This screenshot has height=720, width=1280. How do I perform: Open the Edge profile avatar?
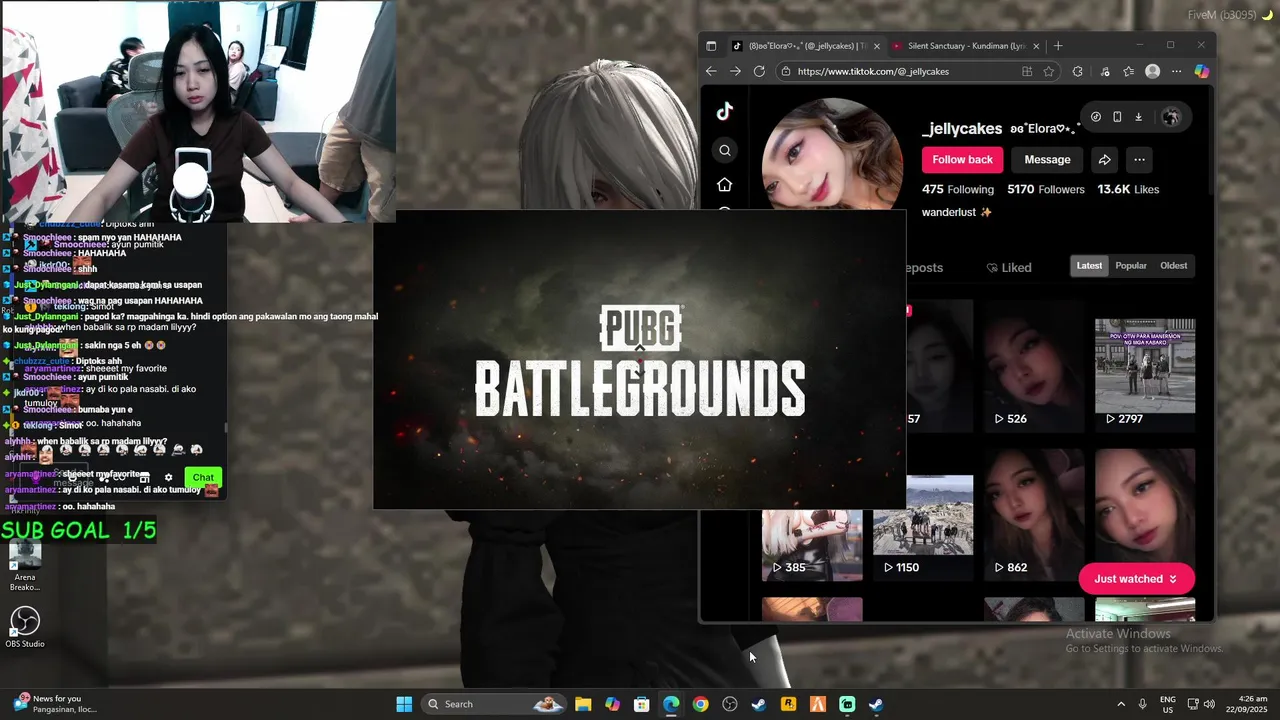(1153, 71)
